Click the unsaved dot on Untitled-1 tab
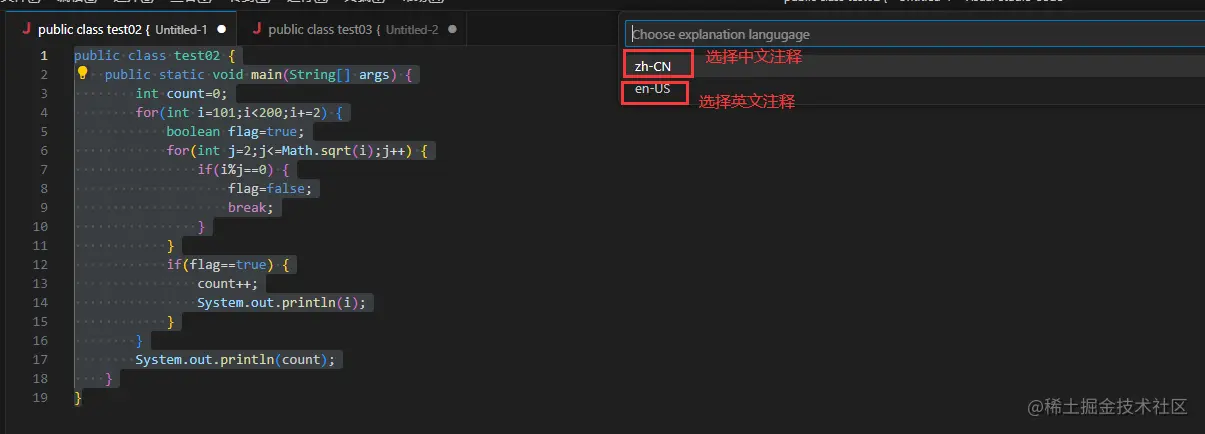This screenshot has width=1205, height=434. [x=221, y=30]
